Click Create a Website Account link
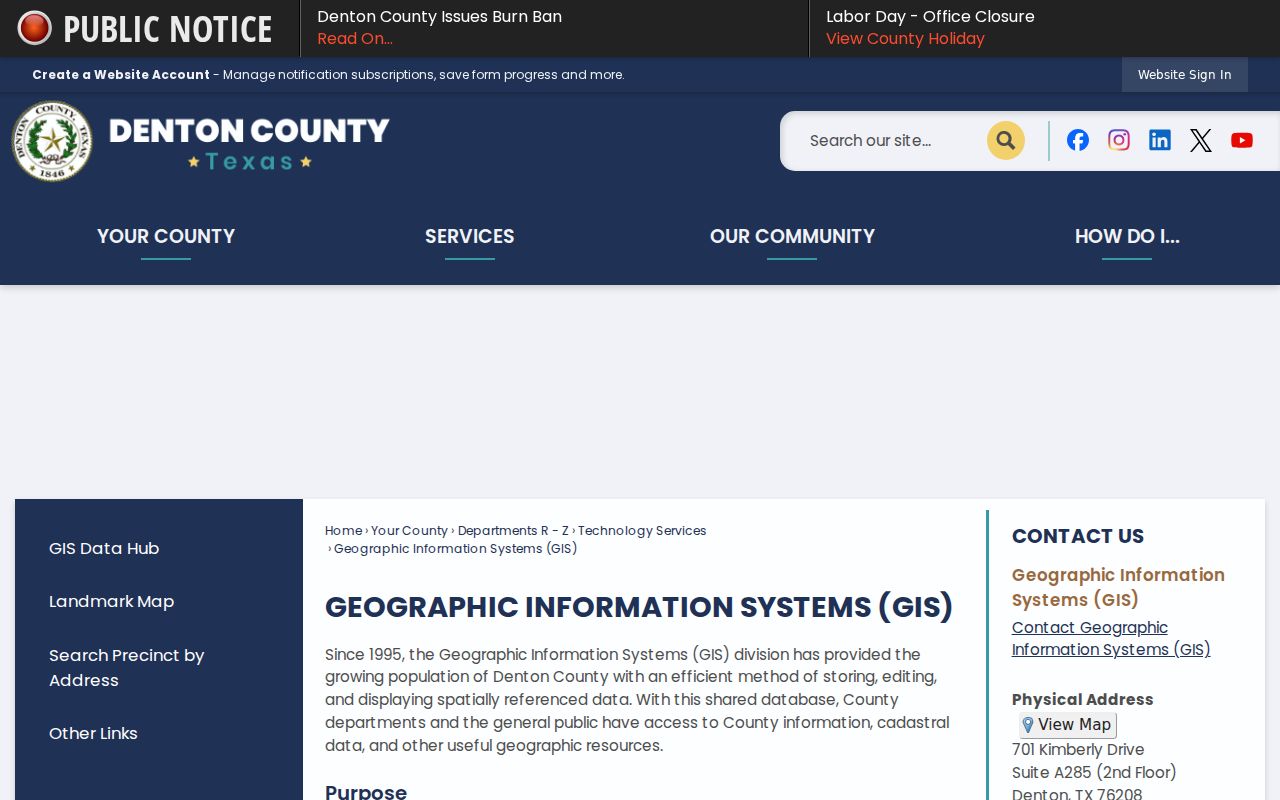The height and width of the screenshot is (800, 1280). tap(121, 75)
